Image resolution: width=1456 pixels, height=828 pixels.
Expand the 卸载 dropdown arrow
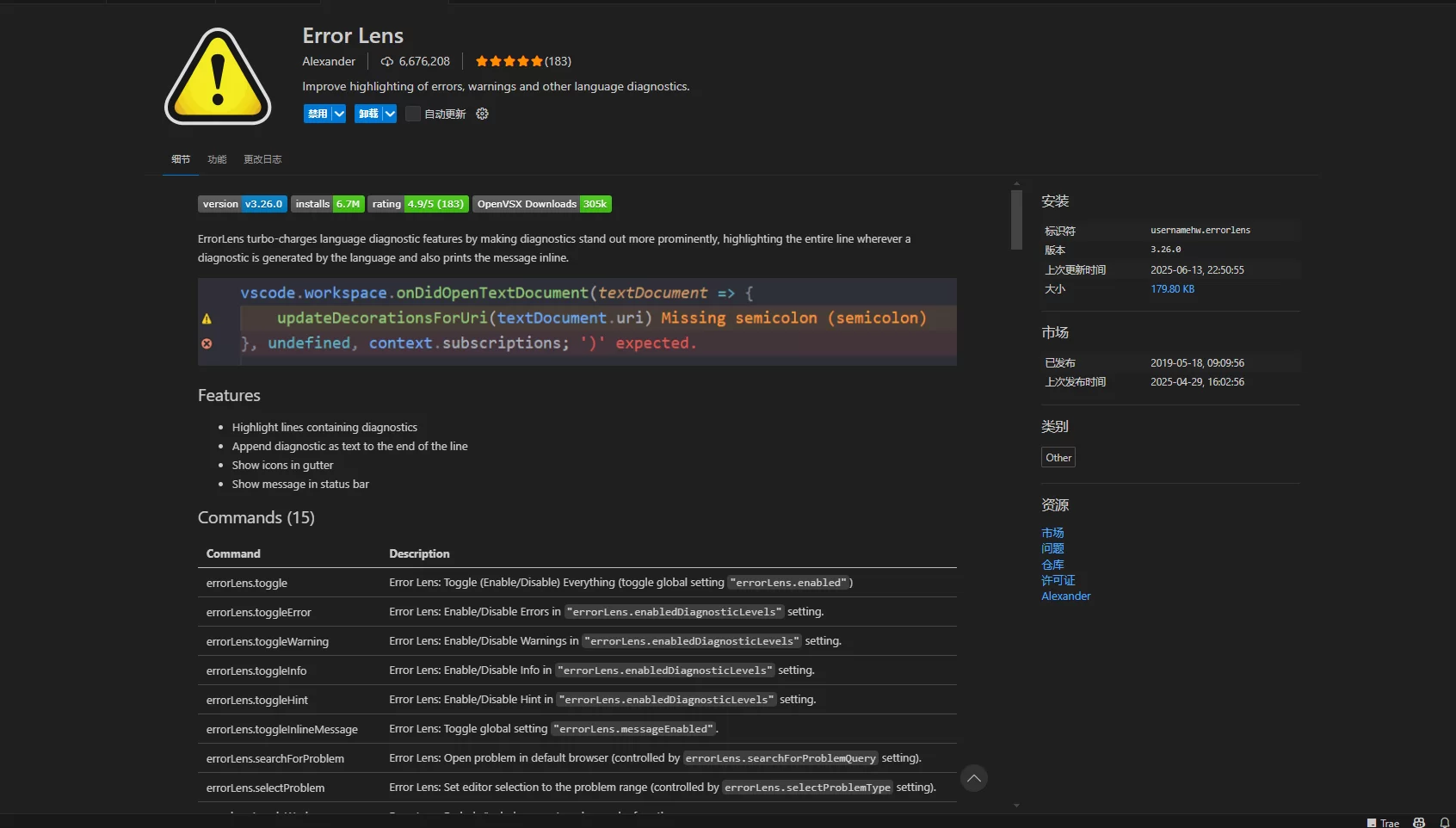tap(390, 114)
